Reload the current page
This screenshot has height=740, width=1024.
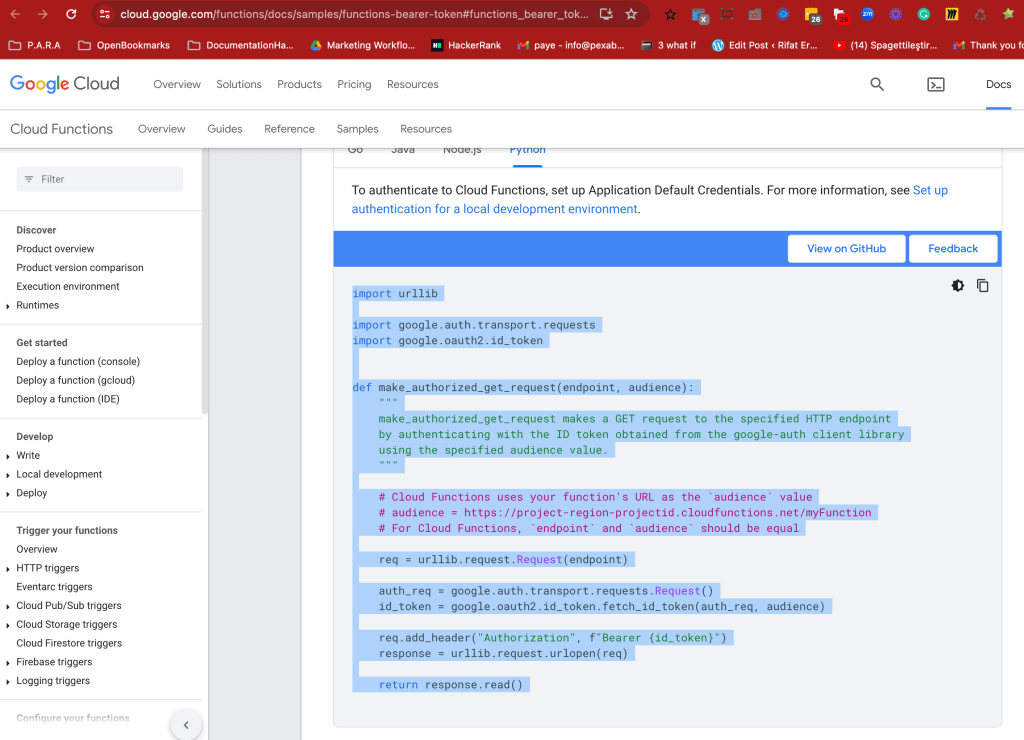click(x=71, y=14)
